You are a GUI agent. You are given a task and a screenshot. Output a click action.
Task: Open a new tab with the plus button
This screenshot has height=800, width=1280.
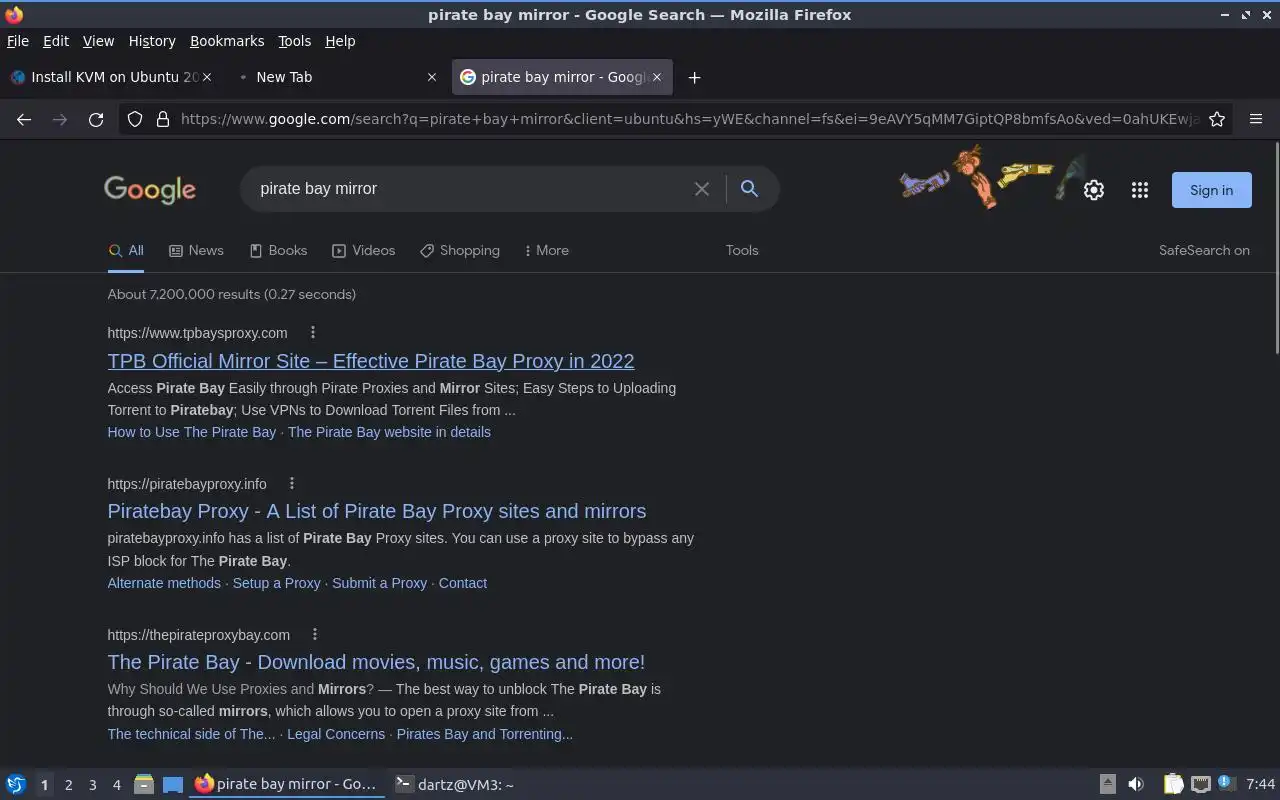(694, 77)
